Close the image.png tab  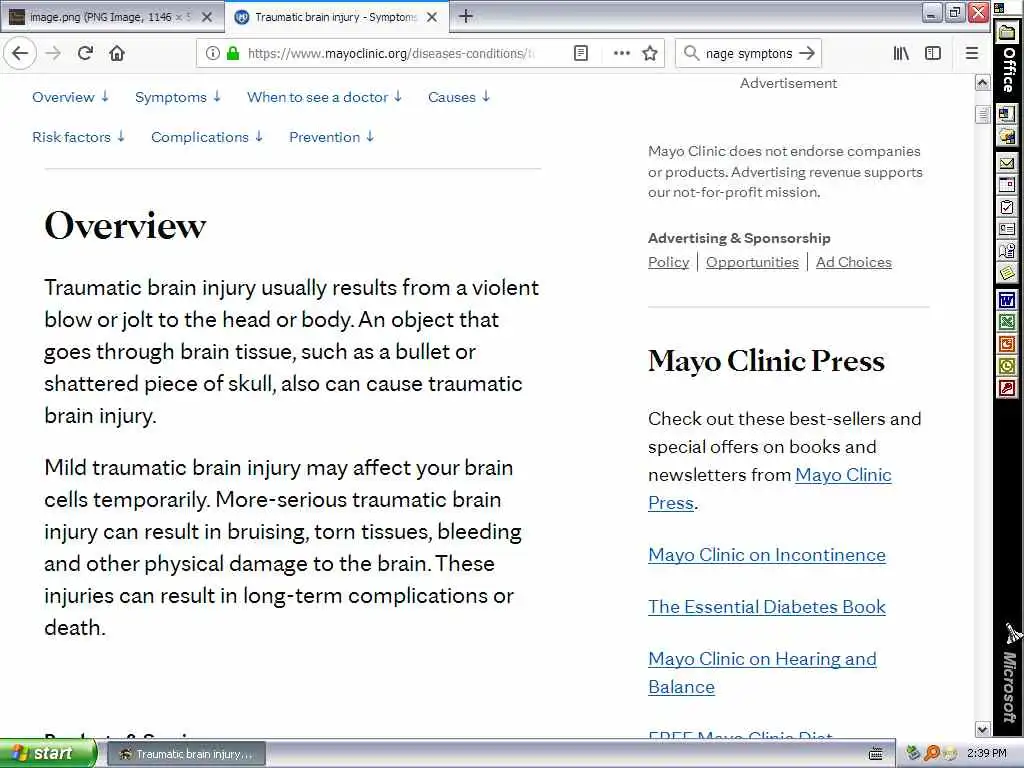207,17
